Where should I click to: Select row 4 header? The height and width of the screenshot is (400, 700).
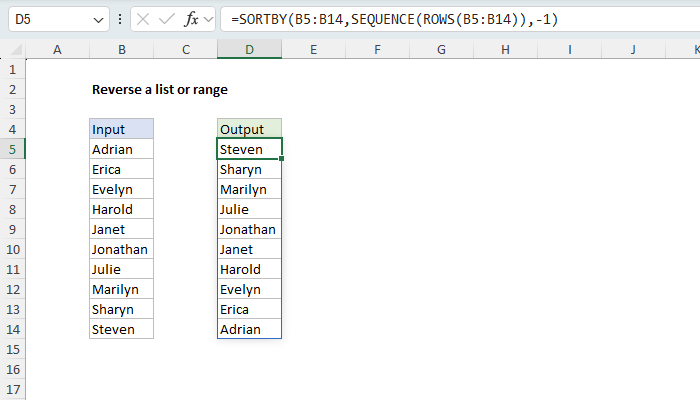(12, 129)
